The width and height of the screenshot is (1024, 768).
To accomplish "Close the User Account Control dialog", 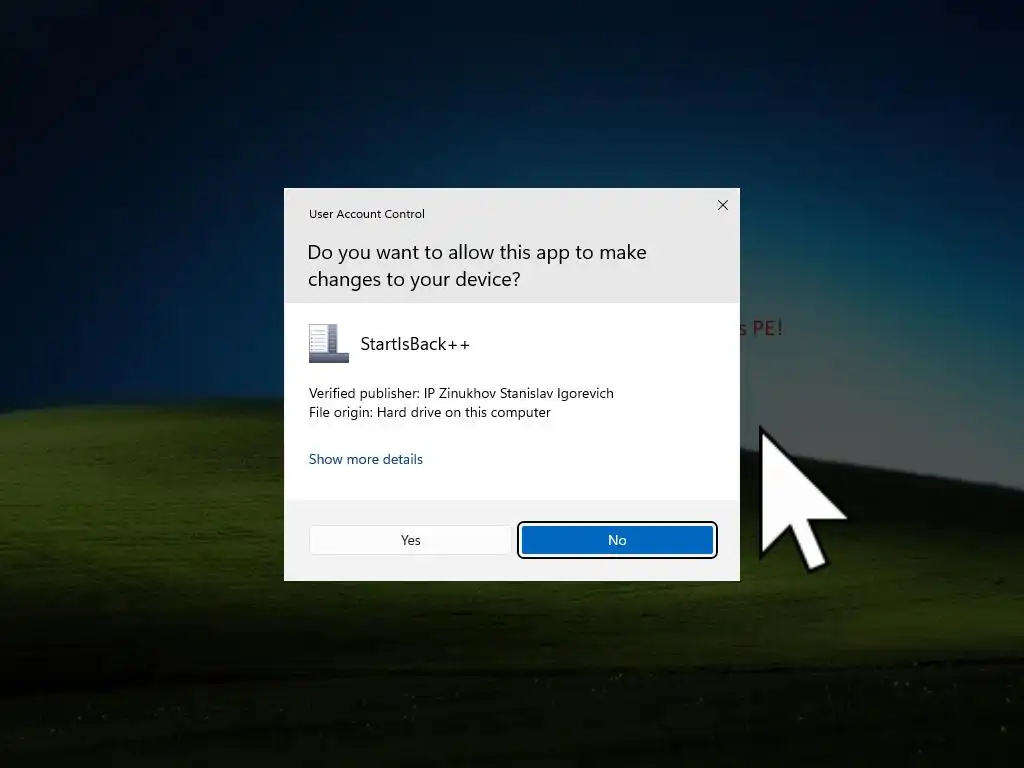I will (722, 205).
